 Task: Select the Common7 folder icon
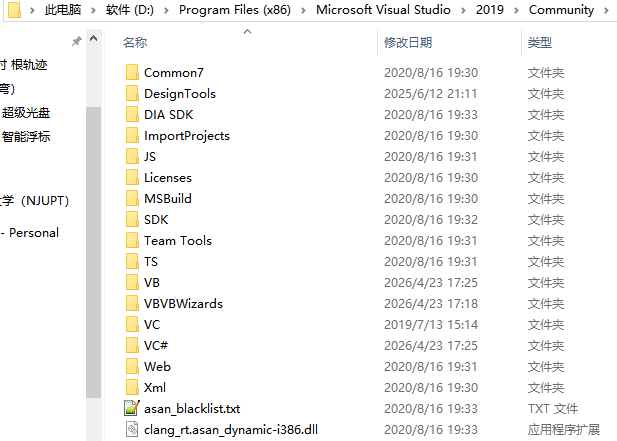tap(132, 72)
